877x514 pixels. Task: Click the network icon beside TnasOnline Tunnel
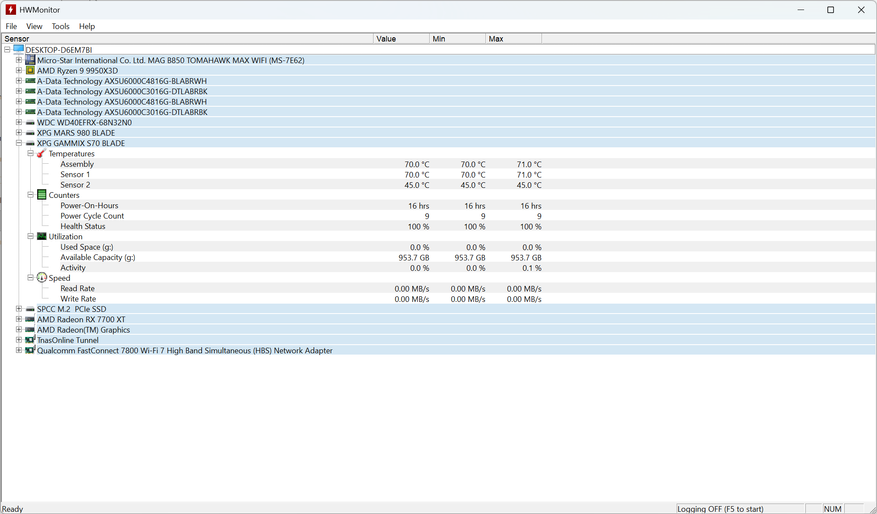30,339
